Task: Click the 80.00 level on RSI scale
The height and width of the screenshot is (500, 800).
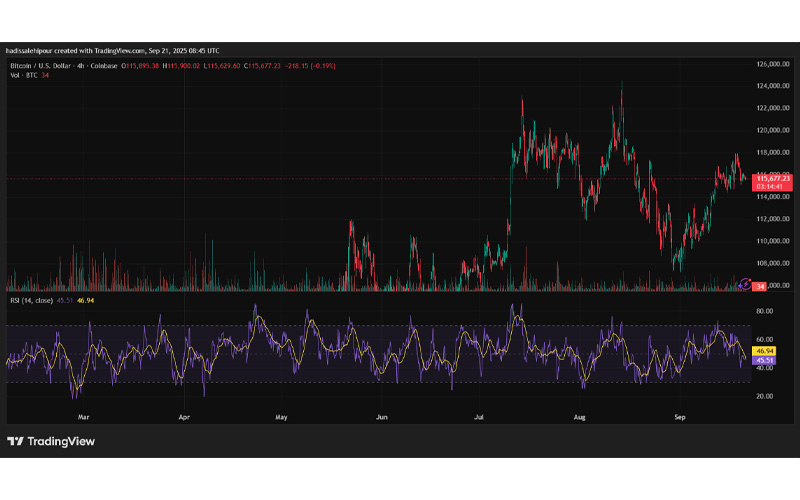Action: [765, 312]
